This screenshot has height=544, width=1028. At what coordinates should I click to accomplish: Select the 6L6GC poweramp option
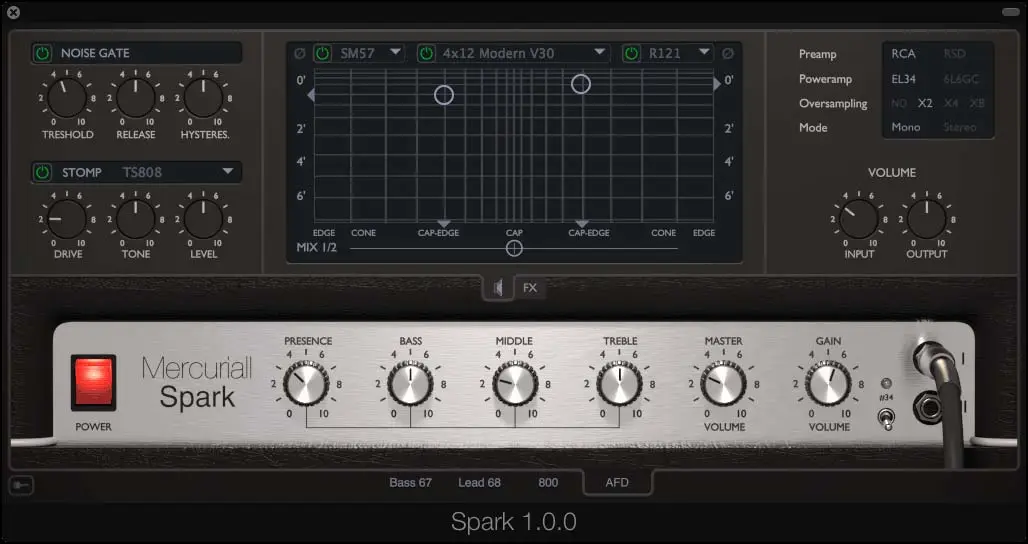click(x=961, y=79)
